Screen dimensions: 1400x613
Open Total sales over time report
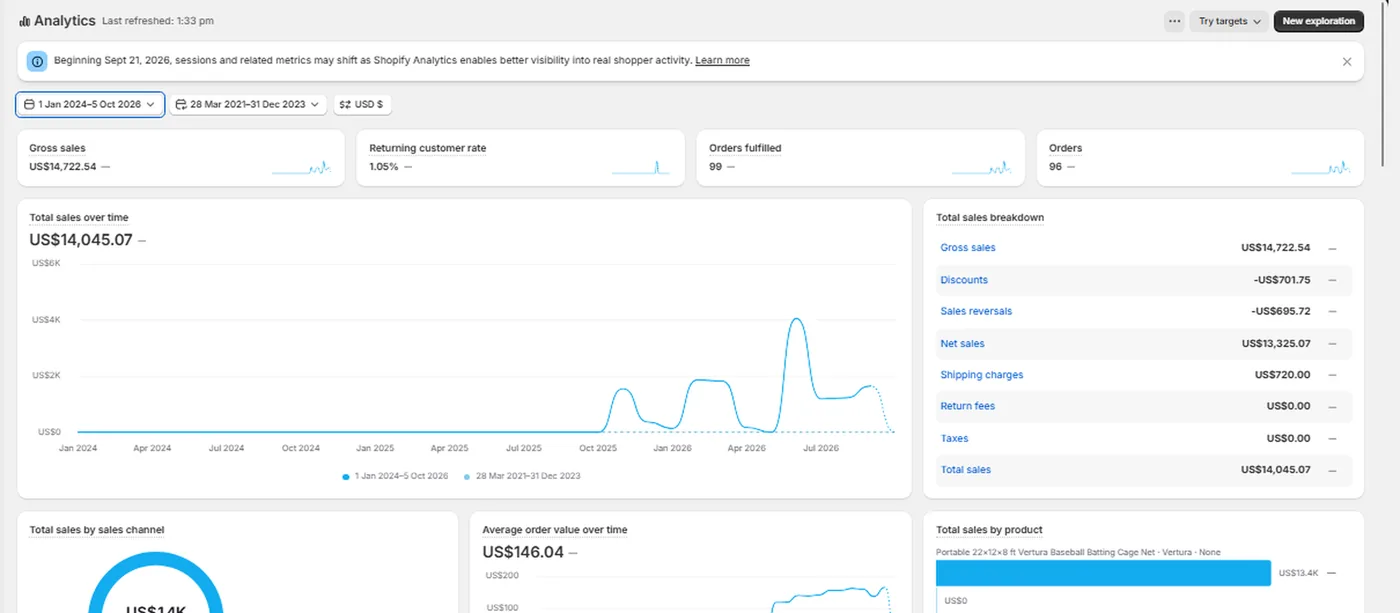(x=79, y=218)
